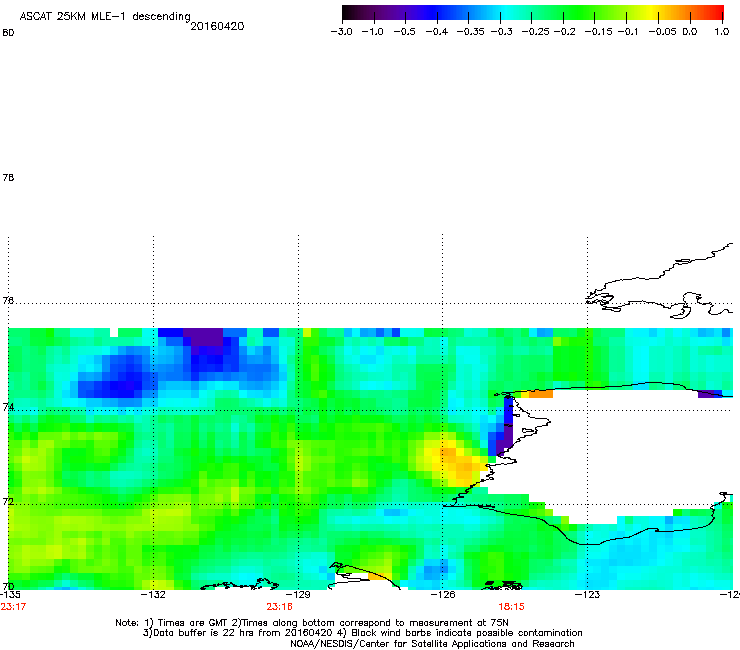Image resolution: width=740 pixels, height=650 pixels.
Task: Click the -0.4 color scale label
Action: click(437, 32)
